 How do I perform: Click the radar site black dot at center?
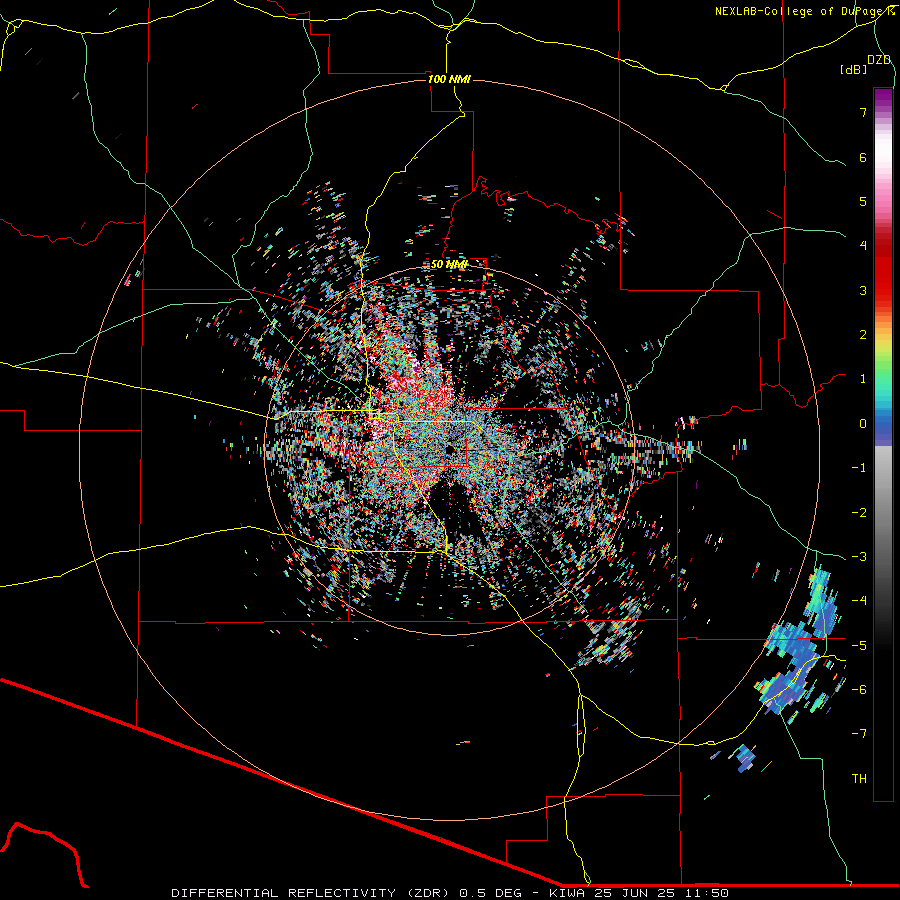[451, 449]
